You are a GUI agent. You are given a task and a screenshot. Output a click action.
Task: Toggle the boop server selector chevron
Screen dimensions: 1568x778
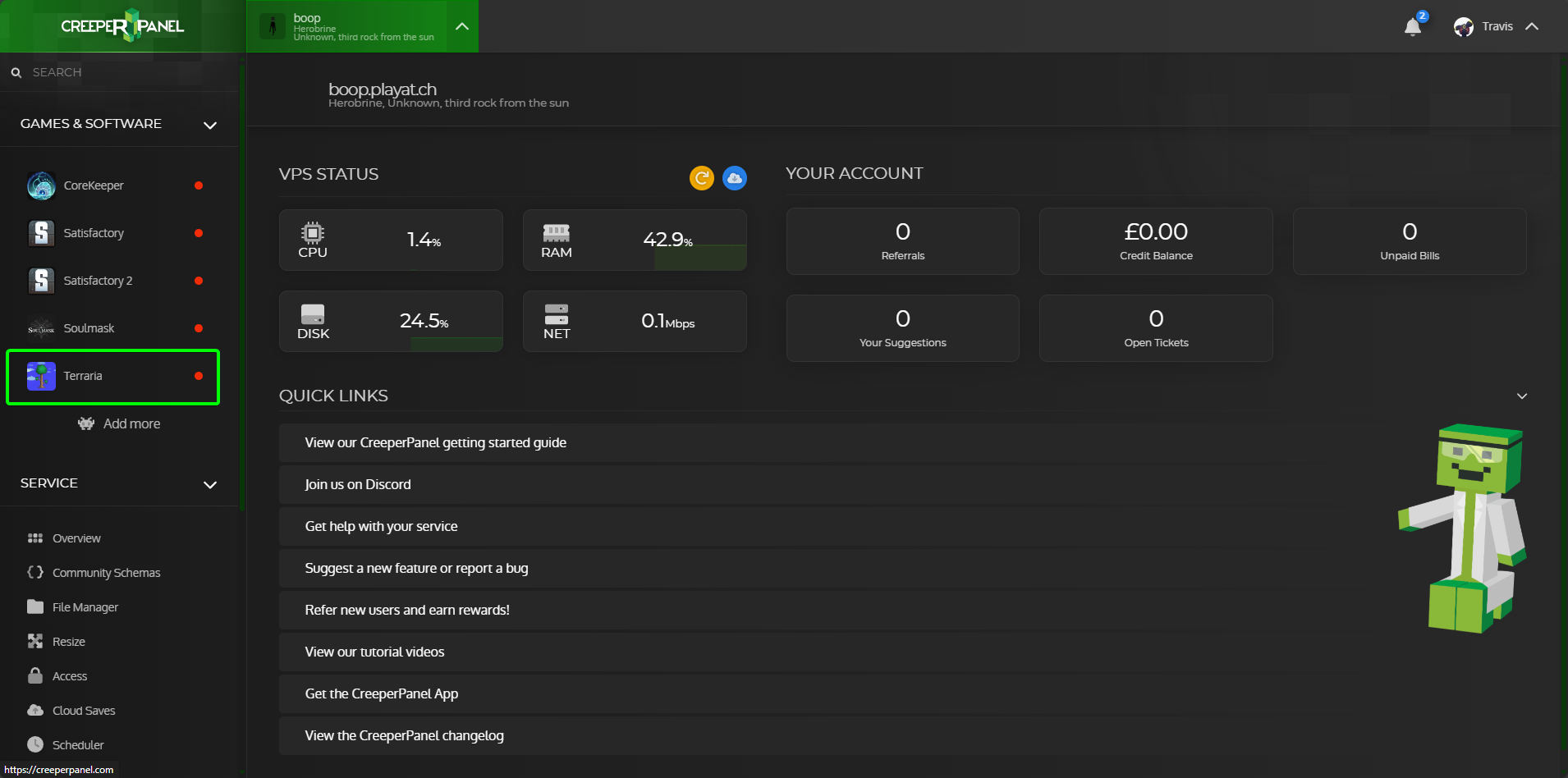pos(462,26)
